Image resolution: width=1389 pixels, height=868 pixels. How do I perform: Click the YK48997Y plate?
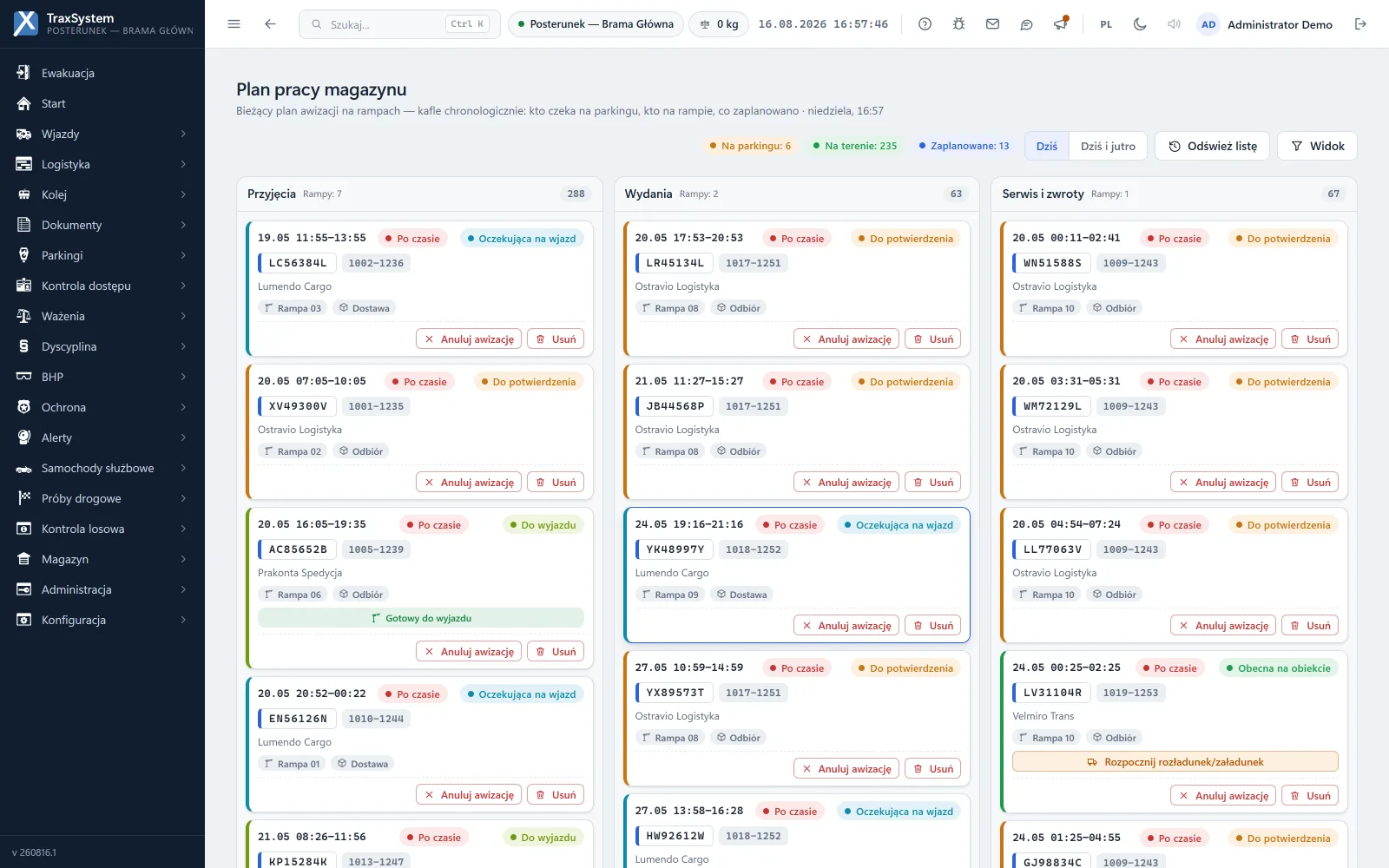tap(675, 549)
